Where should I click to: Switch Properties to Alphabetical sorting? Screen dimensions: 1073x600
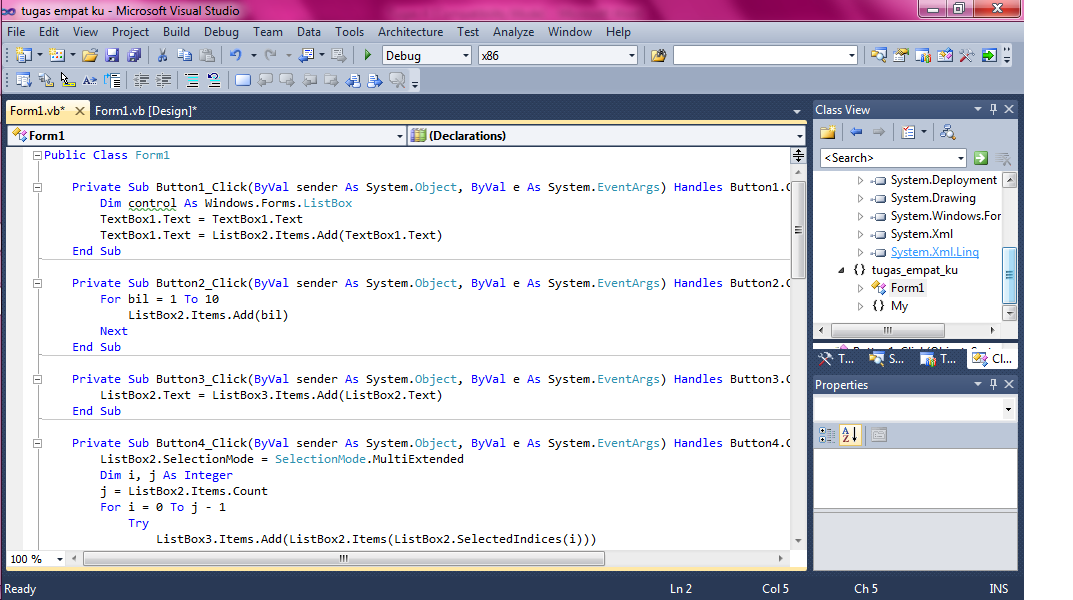click(850, 435)
